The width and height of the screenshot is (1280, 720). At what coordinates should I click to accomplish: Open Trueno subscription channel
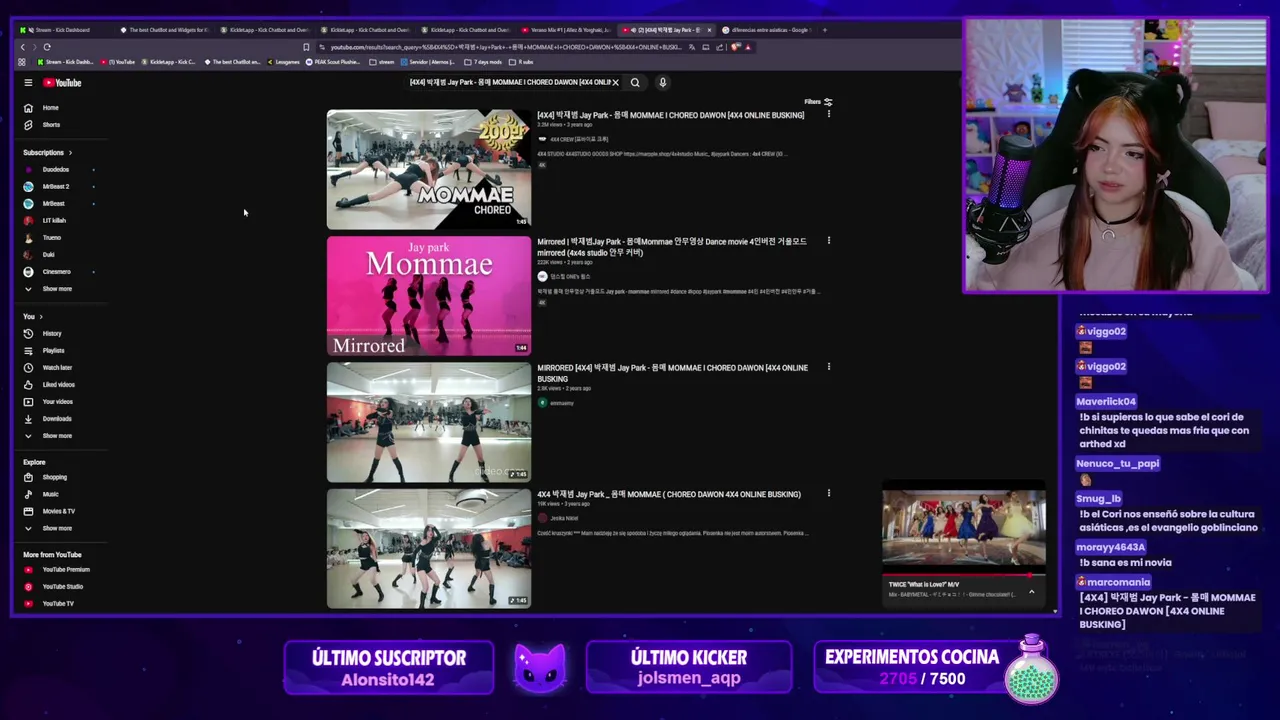tap(43, 238)
